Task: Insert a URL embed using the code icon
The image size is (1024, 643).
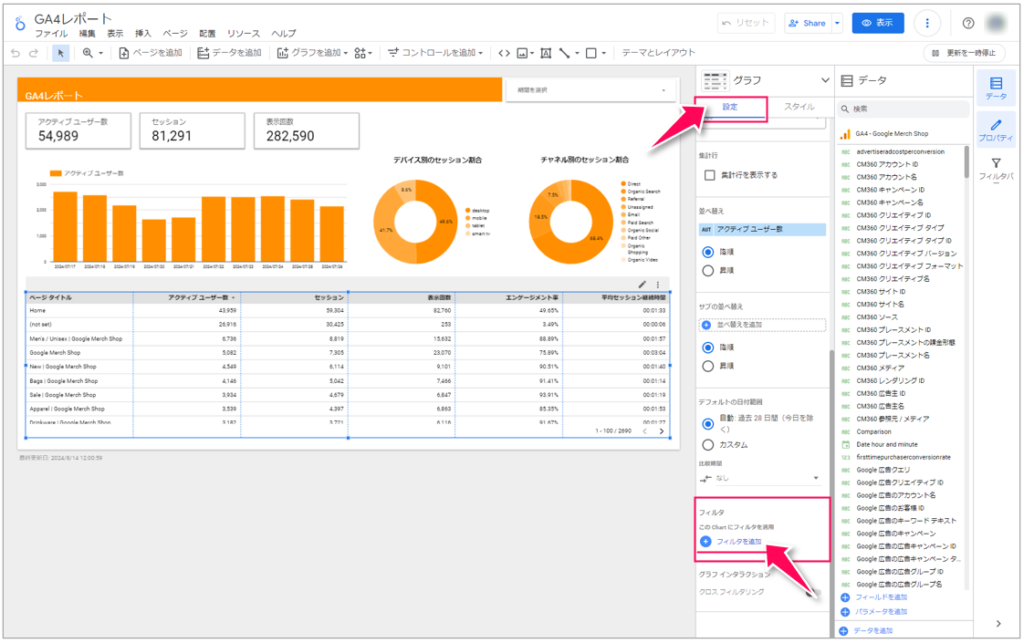Action: (x=504, y=53)
